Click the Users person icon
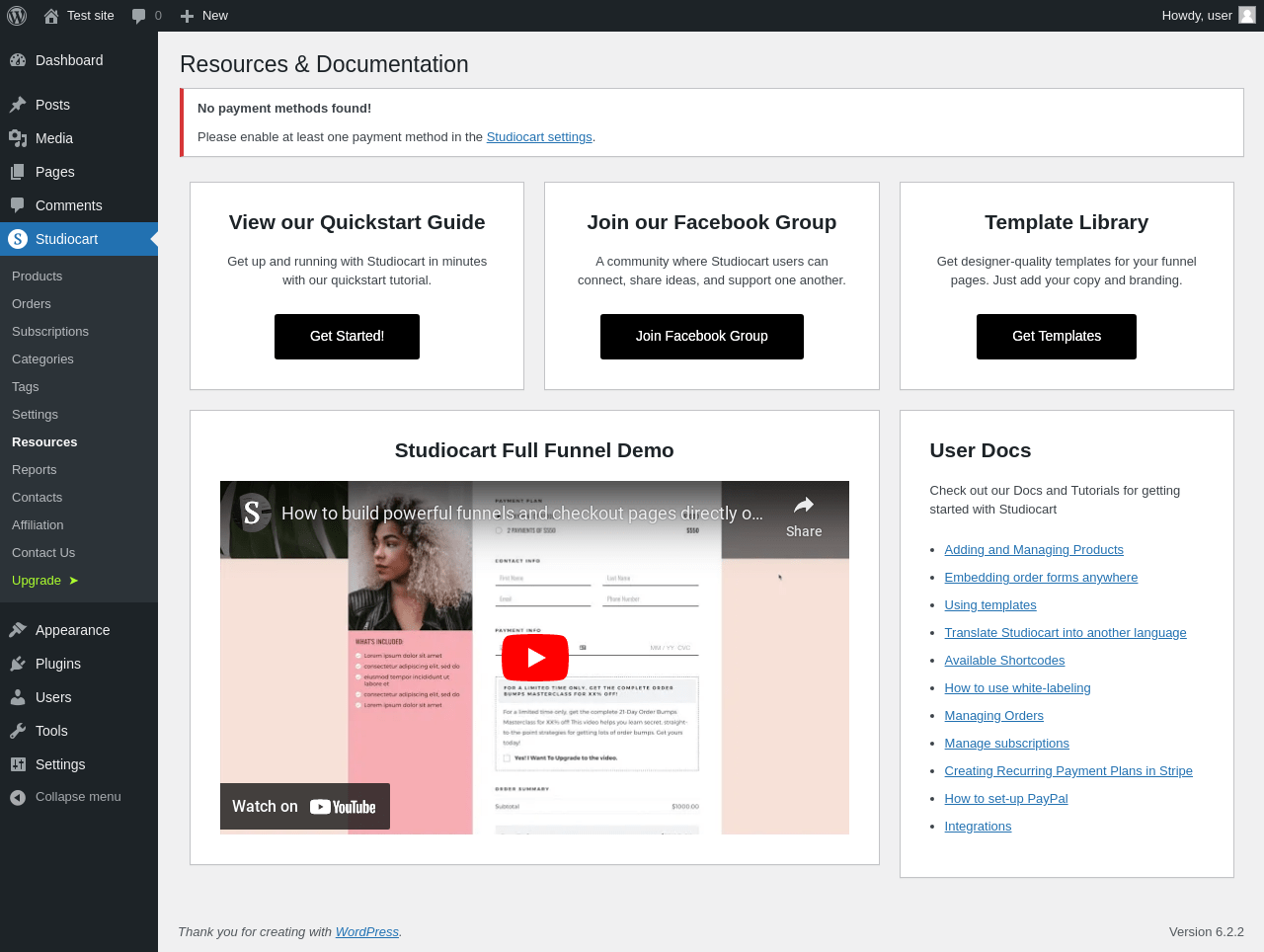 click(x=18, y=697)
